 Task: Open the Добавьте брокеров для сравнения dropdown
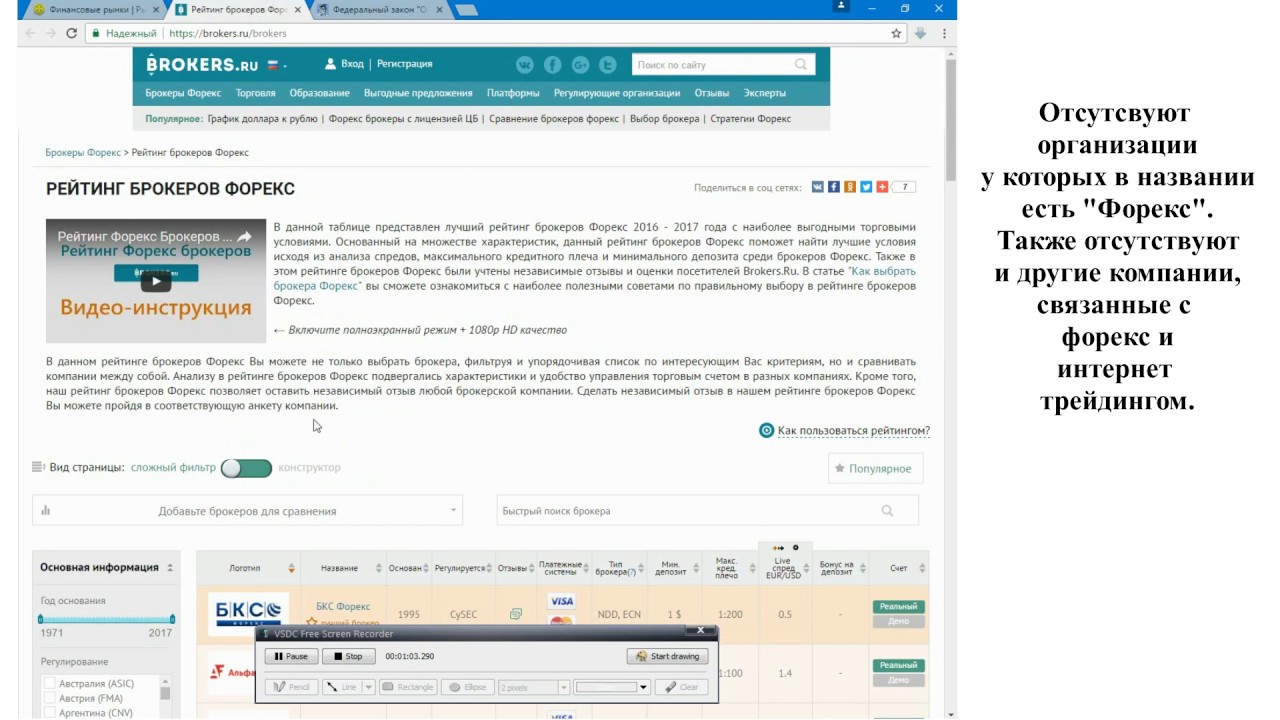click(x=247, y=511)
